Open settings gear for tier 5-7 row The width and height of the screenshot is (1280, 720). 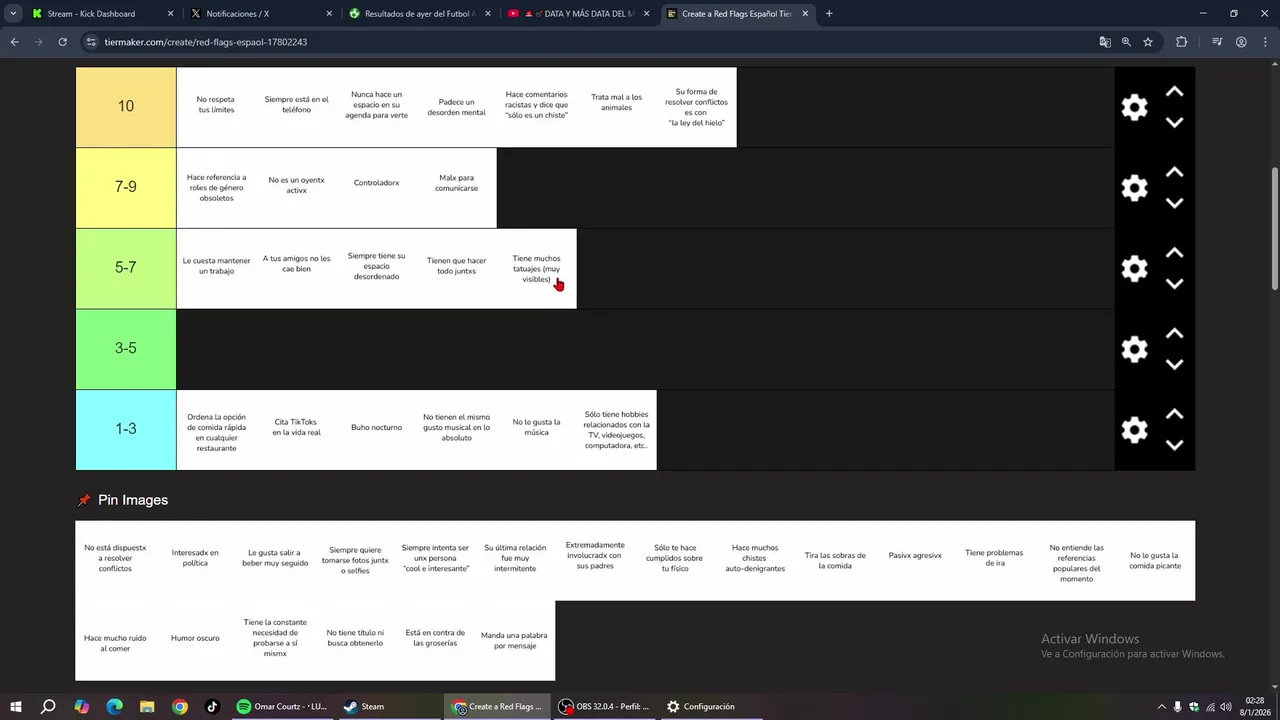pyautogui.click(x=1134, y=268)
